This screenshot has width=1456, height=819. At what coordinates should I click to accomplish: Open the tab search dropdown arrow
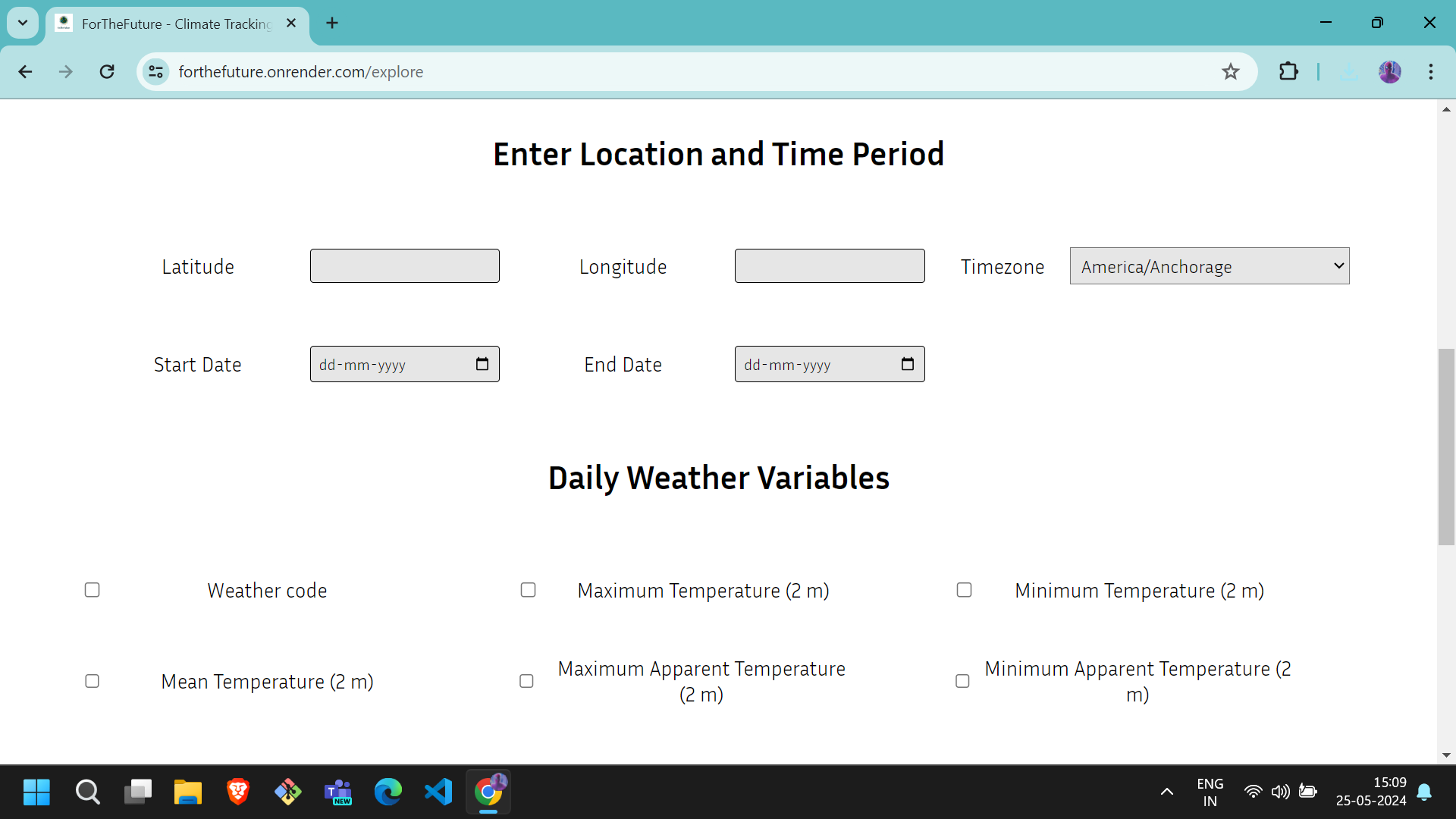(23, 23)
